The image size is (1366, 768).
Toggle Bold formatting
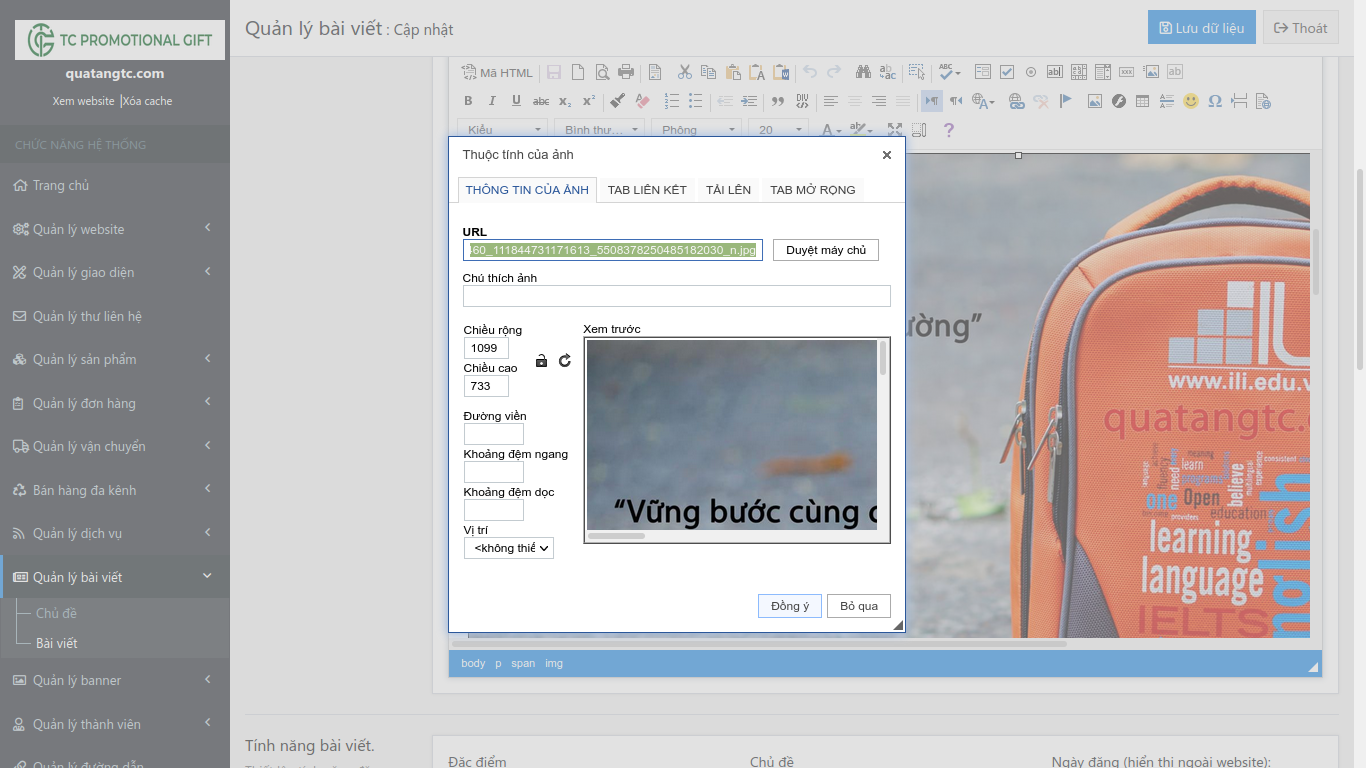468,101
